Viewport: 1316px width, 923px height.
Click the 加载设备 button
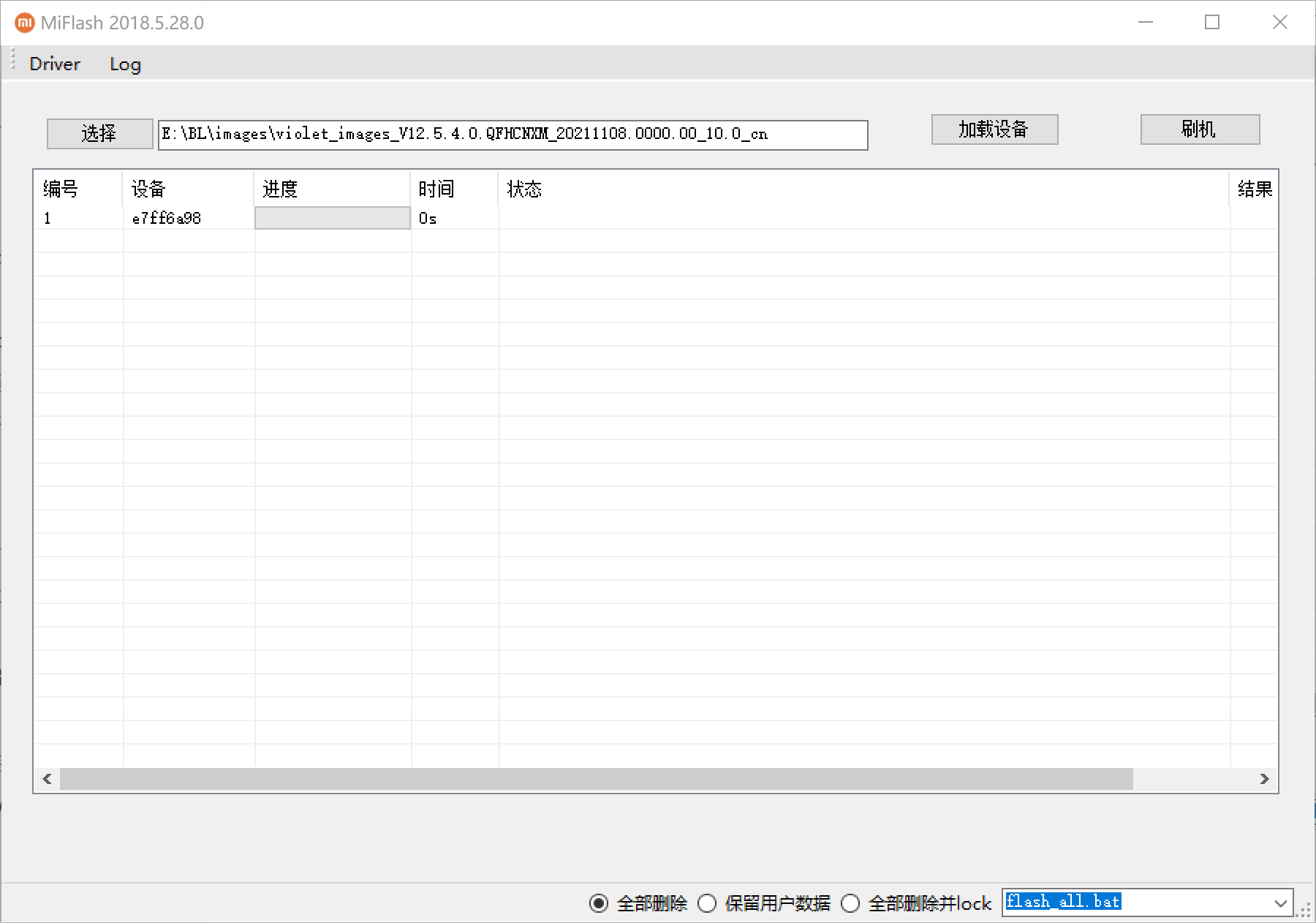994,129
